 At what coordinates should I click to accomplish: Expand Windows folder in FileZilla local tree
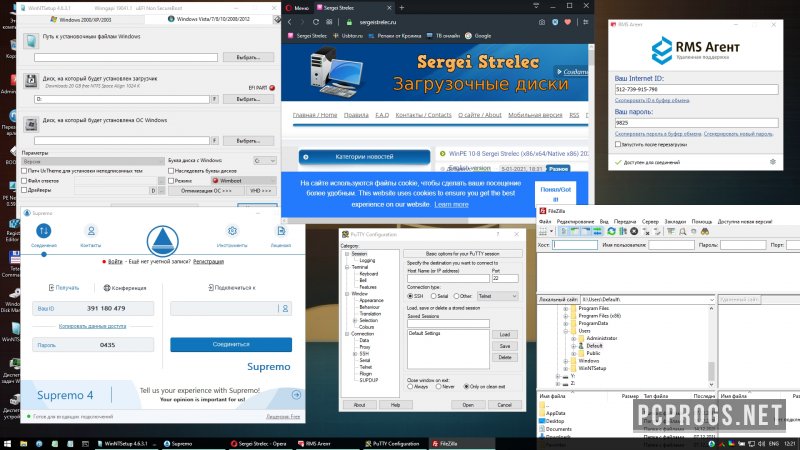(x=565, y=361)
